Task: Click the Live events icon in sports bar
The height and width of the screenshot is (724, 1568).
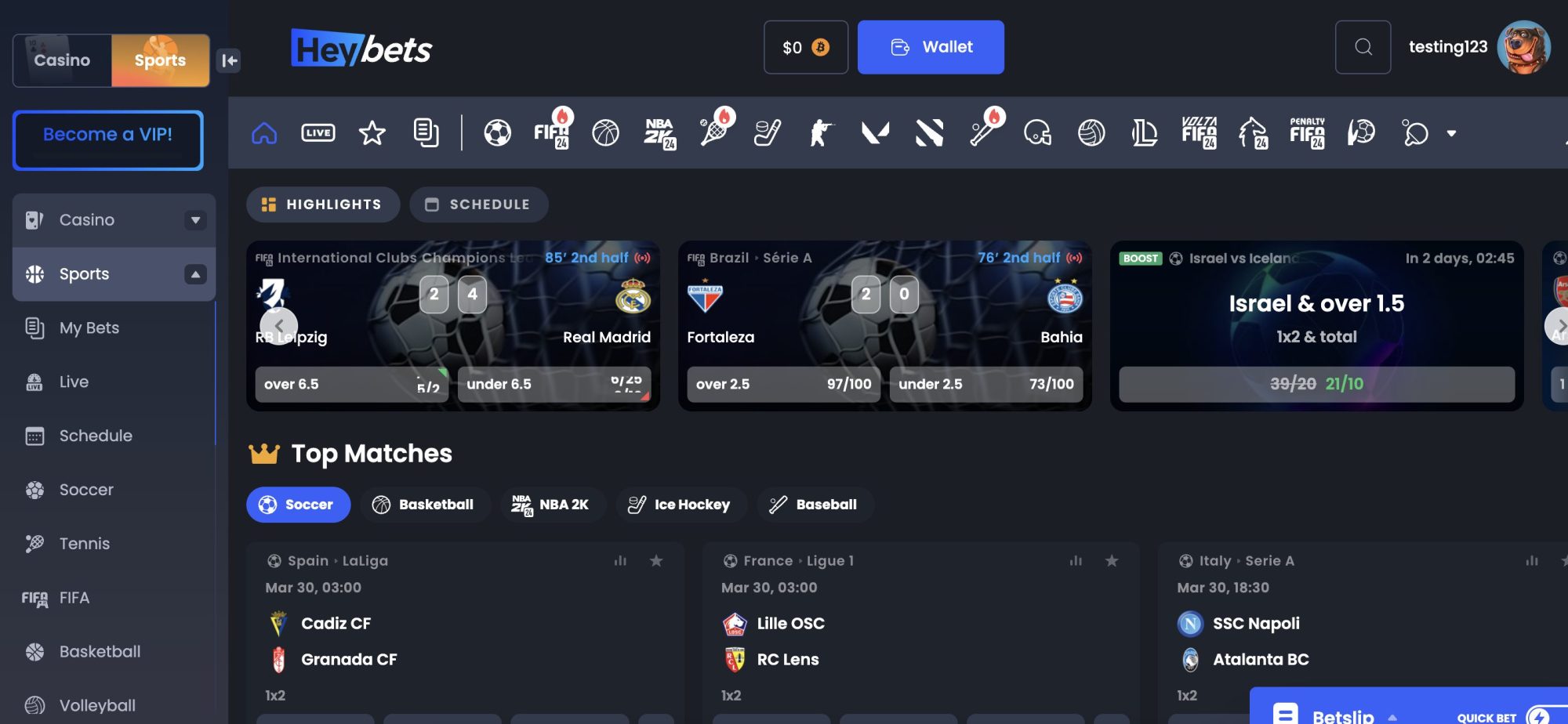Action: pyautogui.click(x=318, y=133)
